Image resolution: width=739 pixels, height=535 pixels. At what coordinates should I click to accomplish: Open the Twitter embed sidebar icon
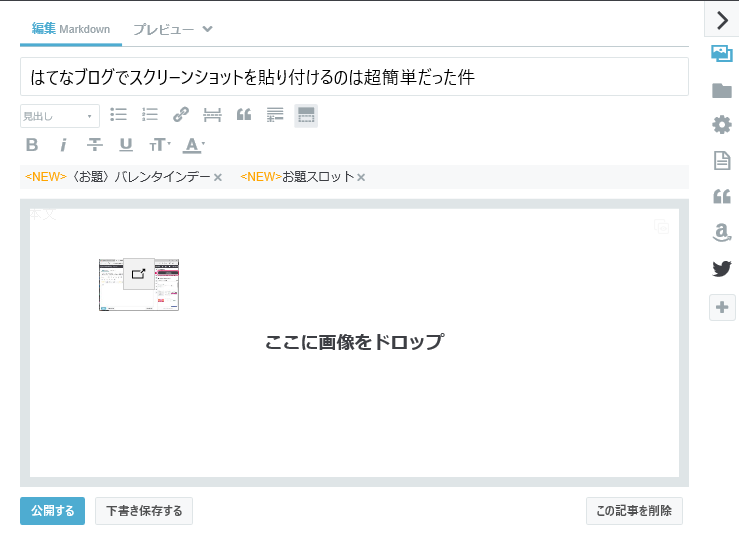(x=722, y=269)
